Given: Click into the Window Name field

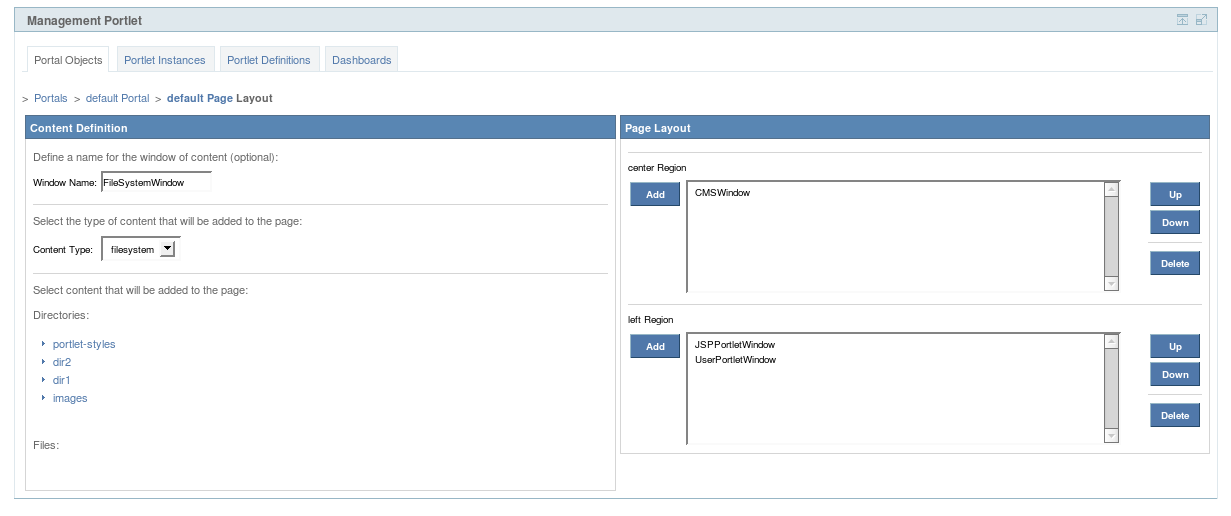Looking at the screenshot, I should click(x=155, y=183).
